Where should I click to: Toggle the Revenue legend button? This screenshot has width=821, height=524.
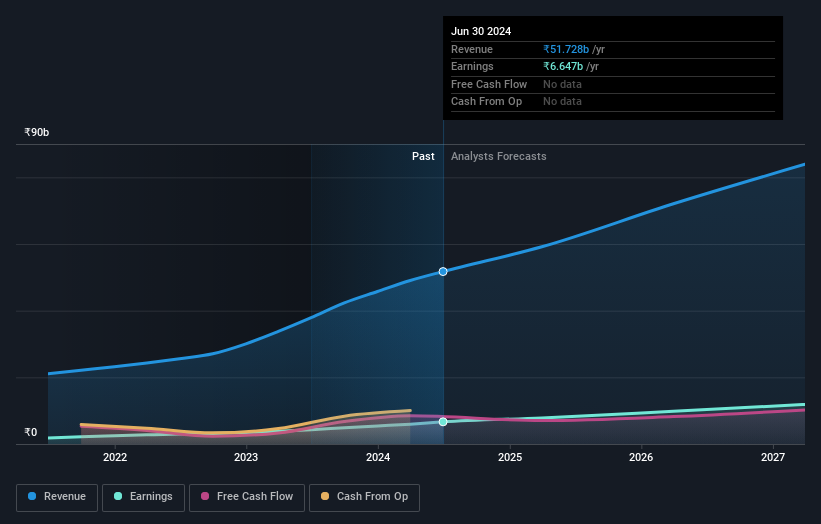(x=57, y=497)
